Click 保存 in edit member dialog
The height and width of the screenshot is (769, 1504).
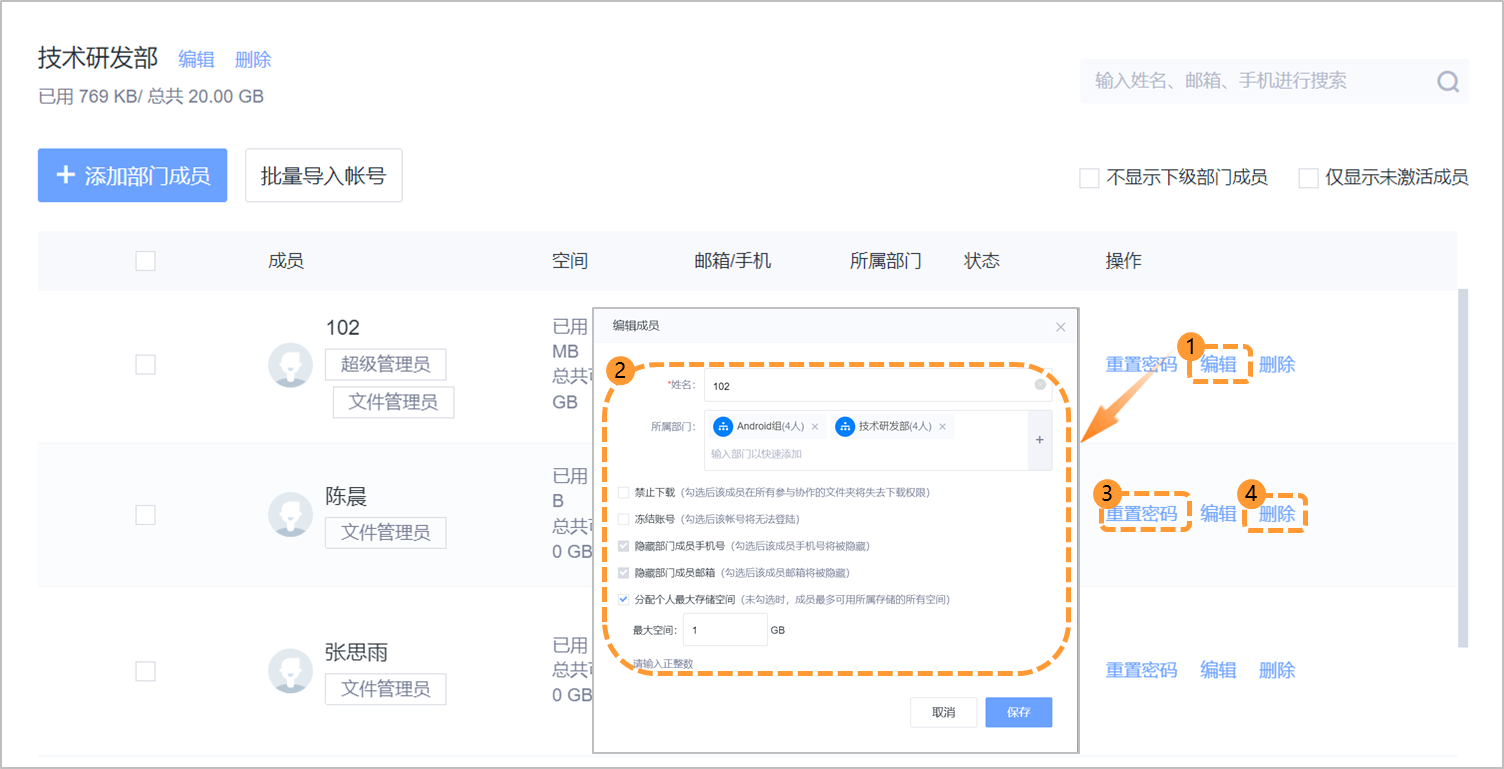[1018, 712]
